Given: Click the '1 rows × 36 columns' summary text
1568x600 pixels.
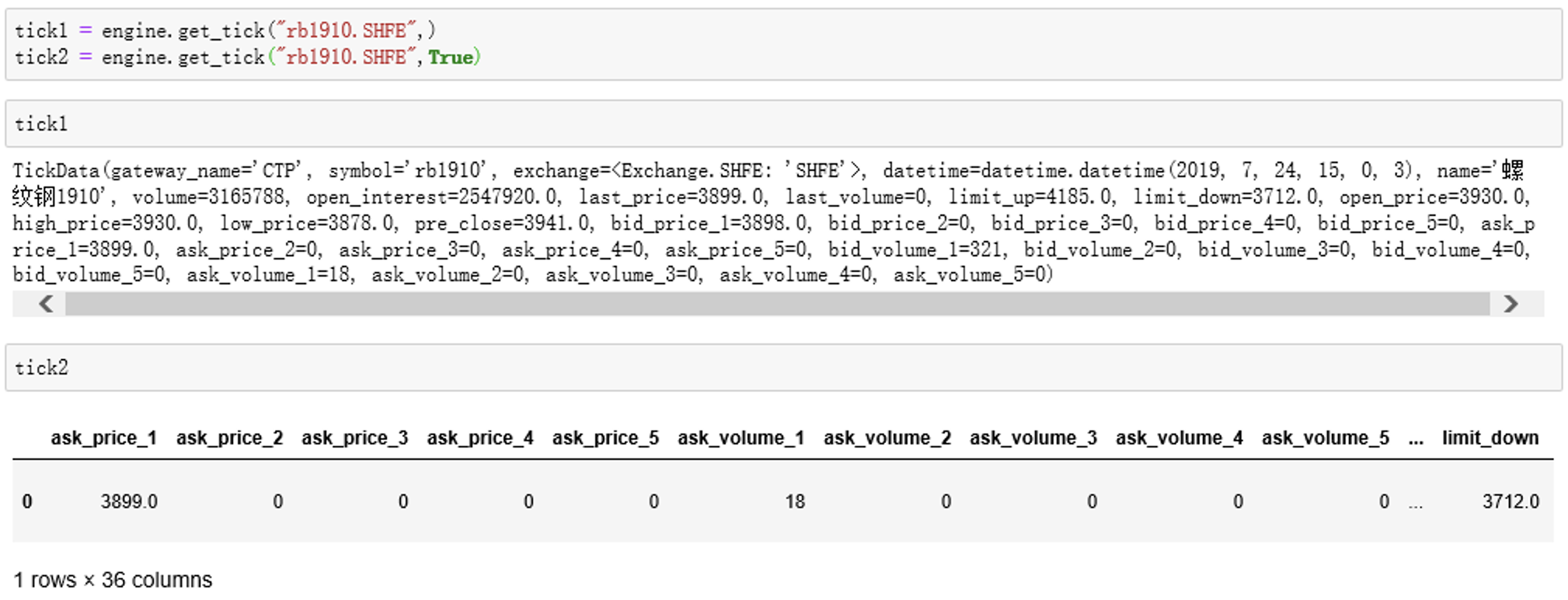Looking at the screenshot, I should [x=113, y=581].
